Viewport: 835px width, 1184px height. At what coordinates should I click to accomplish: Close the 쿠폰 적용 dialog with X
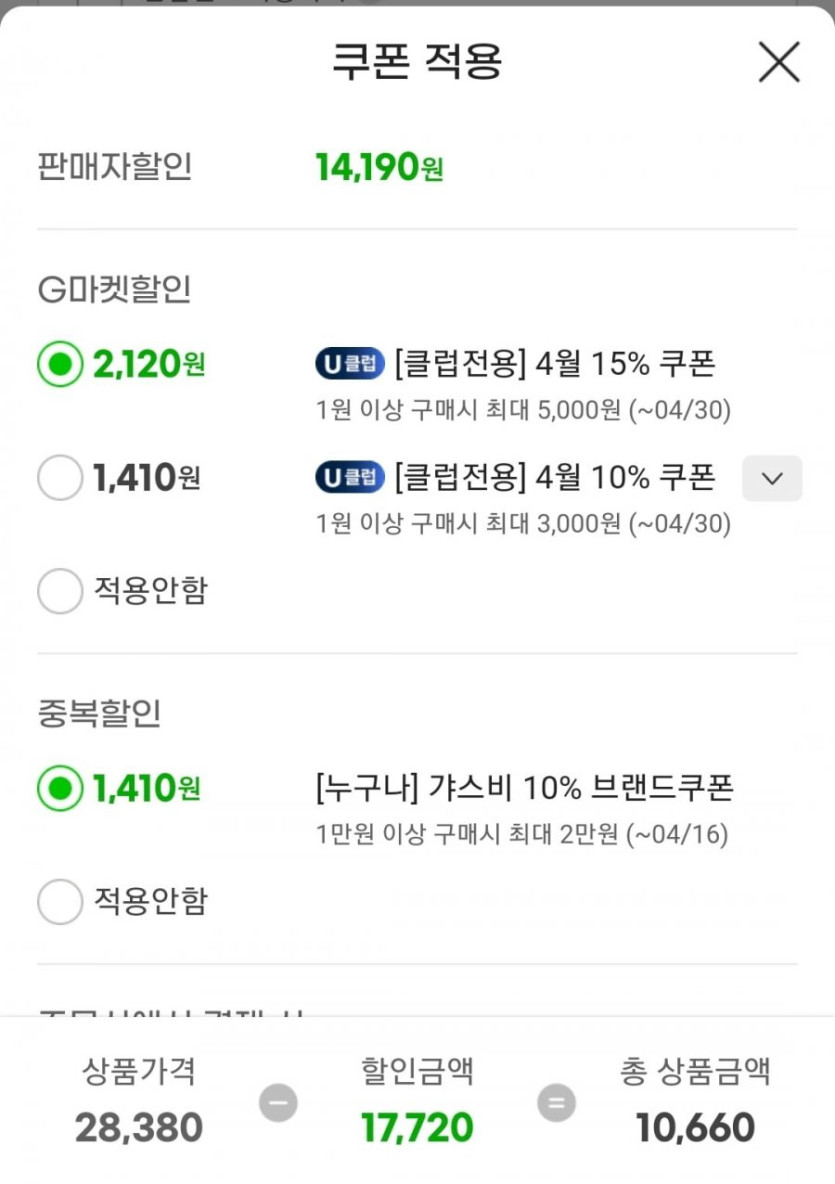778,62
